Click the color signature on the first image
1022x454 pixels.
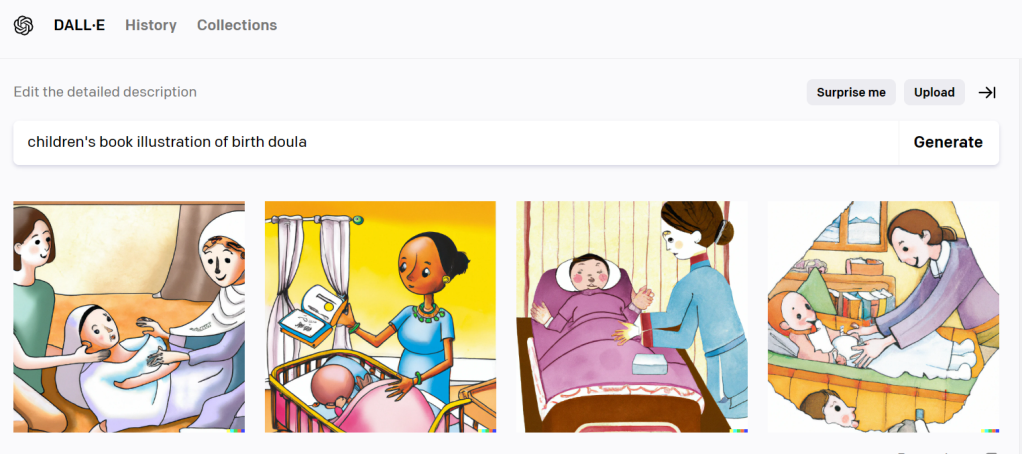point(236,431)
